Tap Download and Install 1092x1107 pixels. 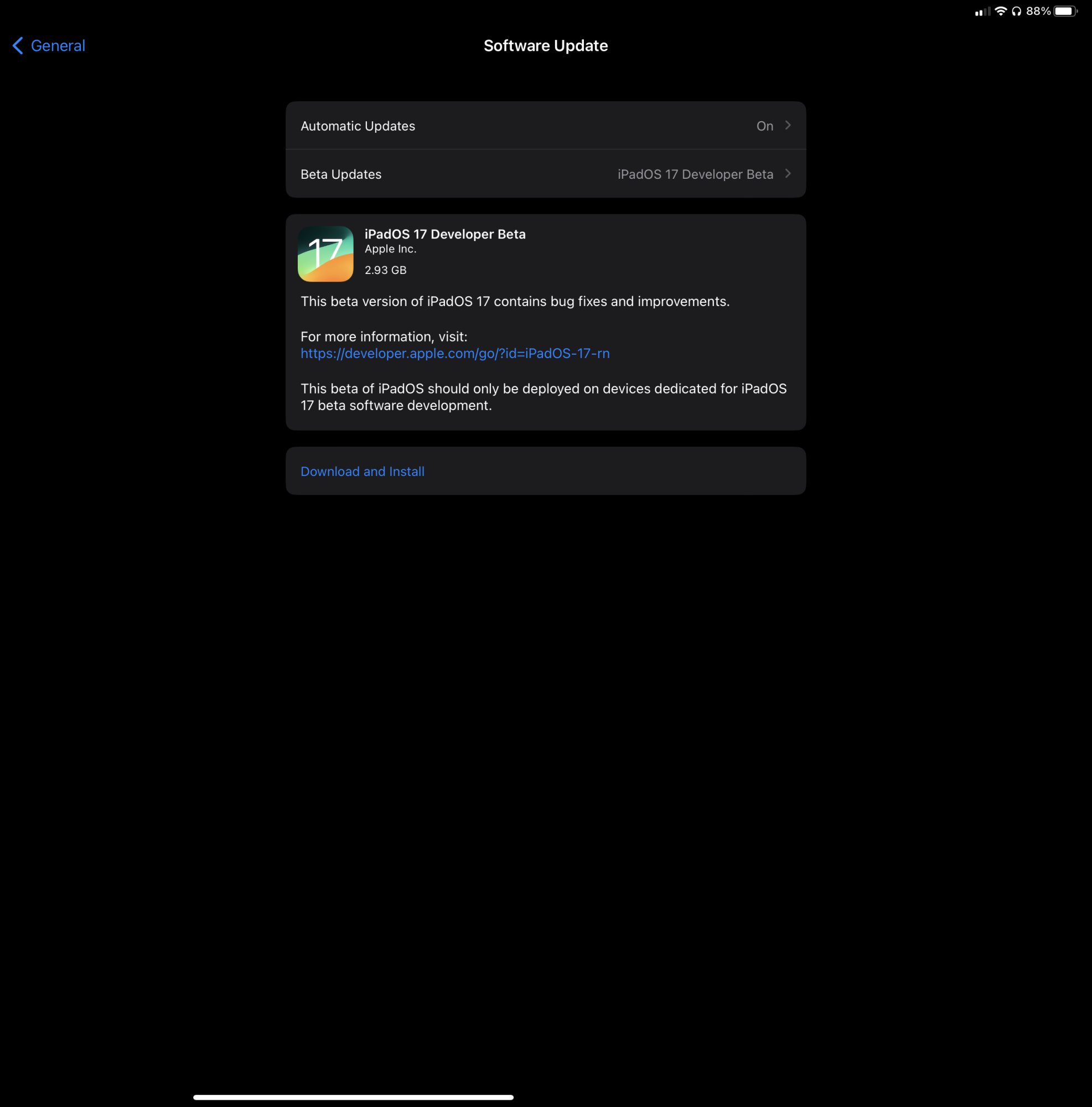[545, 471]
